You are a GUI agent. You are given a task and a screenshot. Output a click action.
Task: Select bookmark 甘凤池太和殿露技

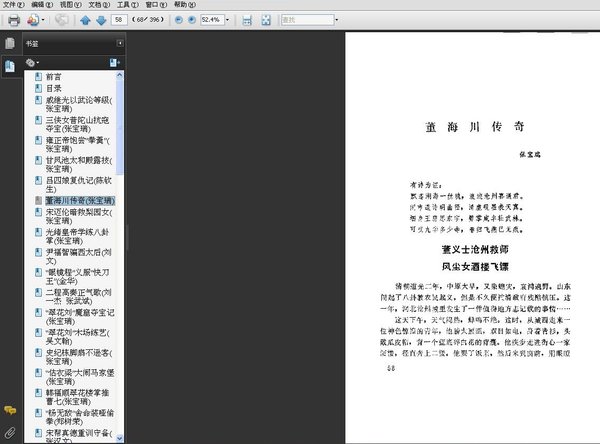[79, 165]
